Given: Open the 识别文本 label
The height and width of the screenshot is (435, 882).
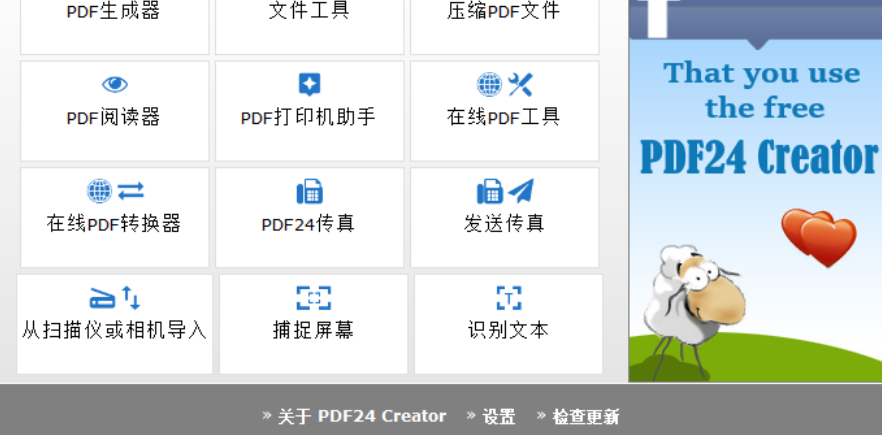Looking at the screenshot, I should 508,330.
